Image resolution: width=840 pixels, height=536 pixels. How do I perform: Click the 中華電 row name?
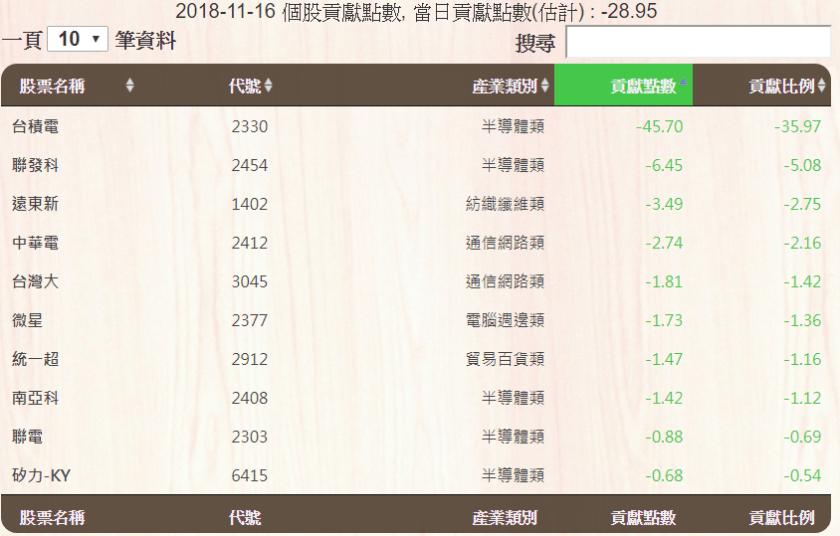coord(35,243)
